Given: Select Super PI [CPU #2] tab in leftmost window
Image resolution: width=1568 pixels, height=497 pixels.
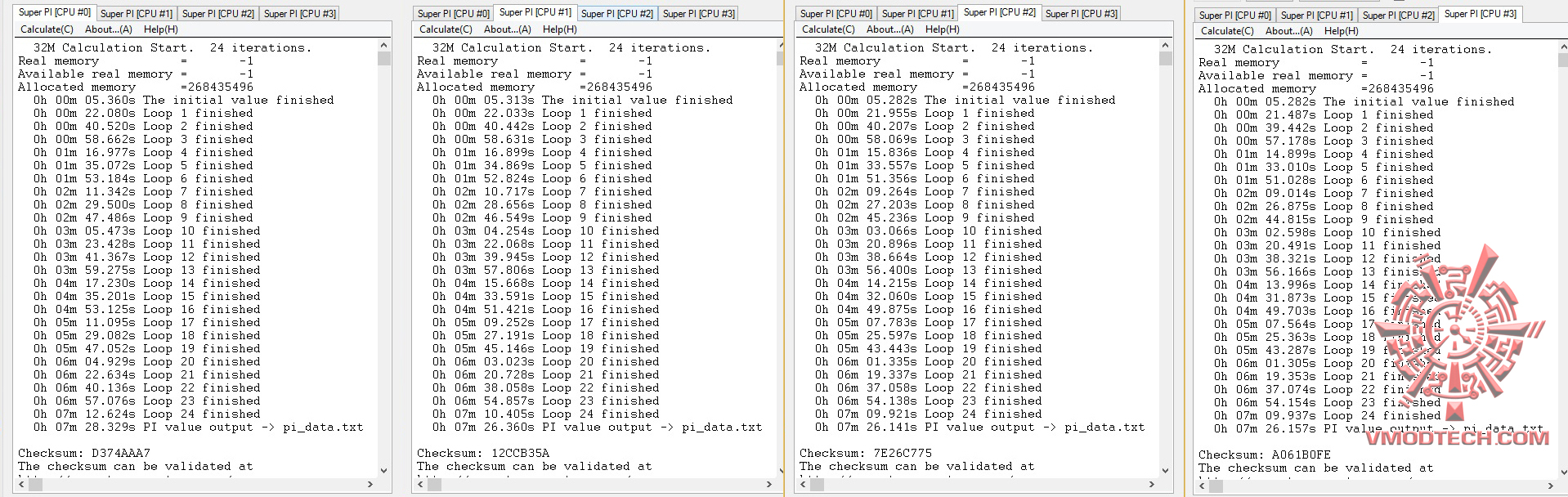Looking at the screenshot, I should 217,14.
